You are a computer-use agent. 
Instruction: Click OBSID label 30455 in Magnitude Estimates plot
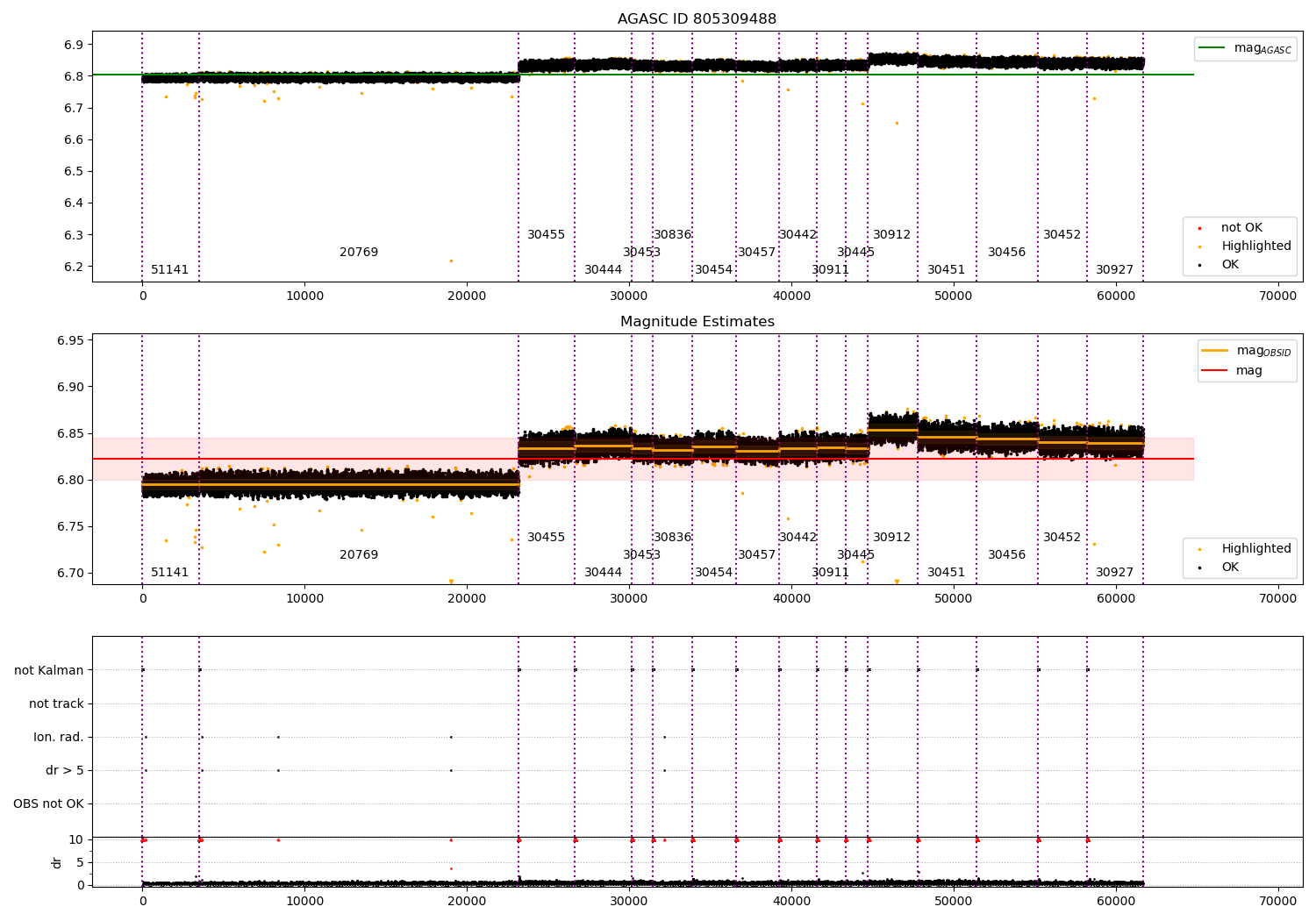pyautogui.click(x=546, y=538)
